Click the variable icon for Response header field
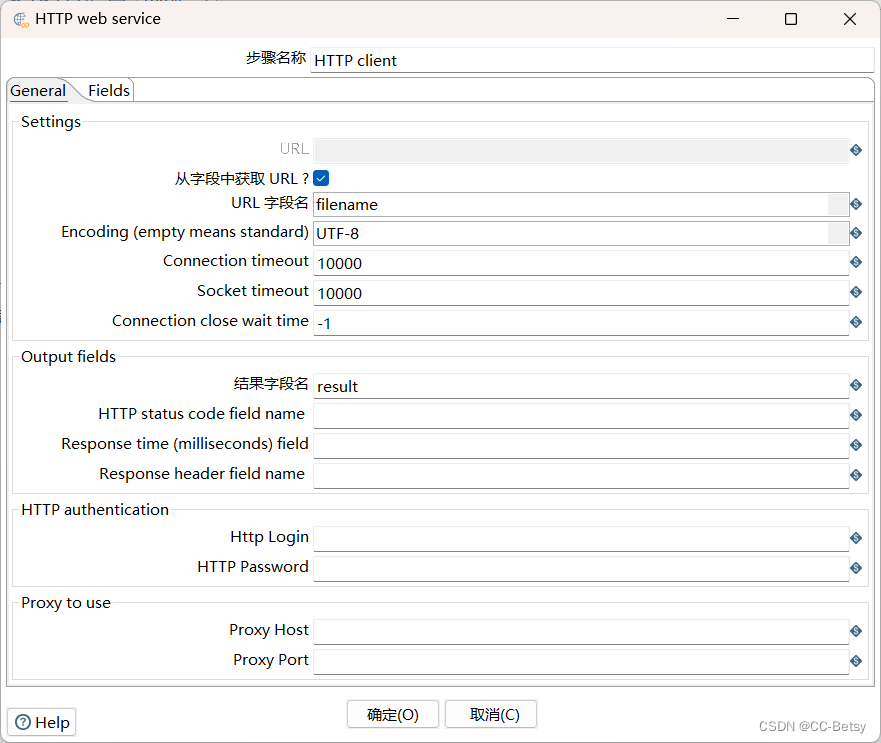The width and height of the screenshot is (881, 743). pos(856,475)
